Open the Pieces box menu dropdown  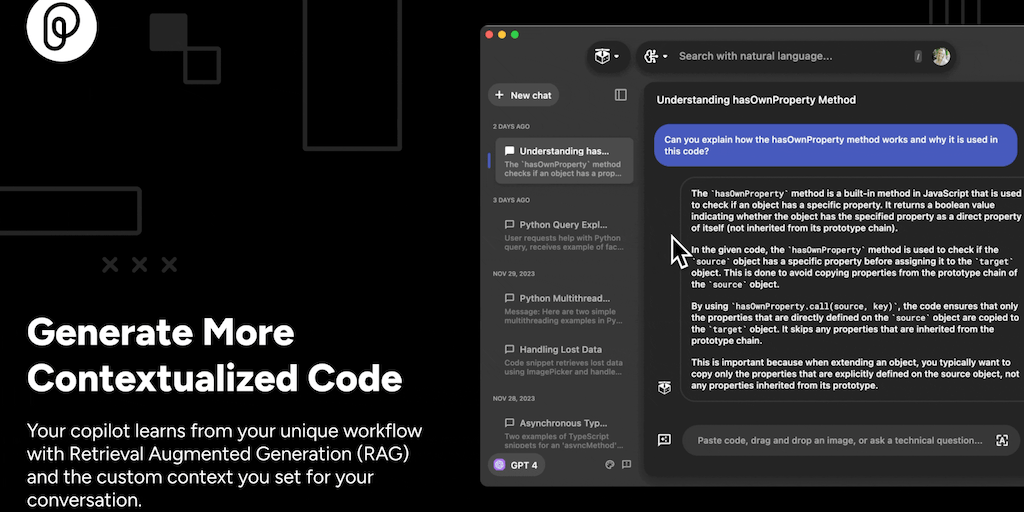(607, 57)
